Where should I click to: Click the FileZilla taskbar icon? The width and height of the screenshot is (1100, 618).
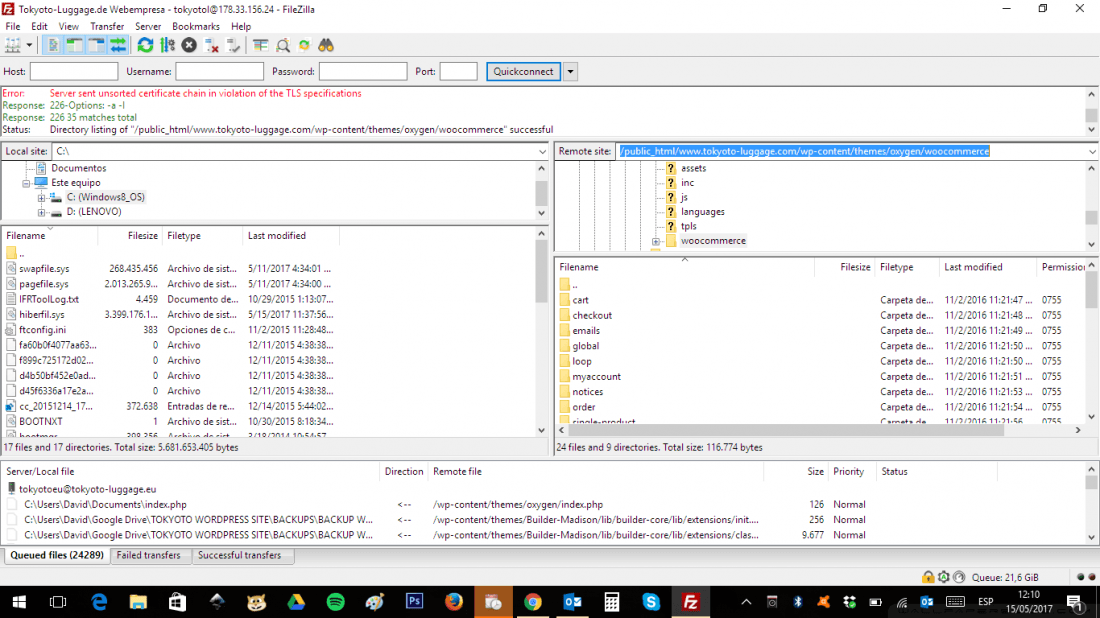[691, 602]
